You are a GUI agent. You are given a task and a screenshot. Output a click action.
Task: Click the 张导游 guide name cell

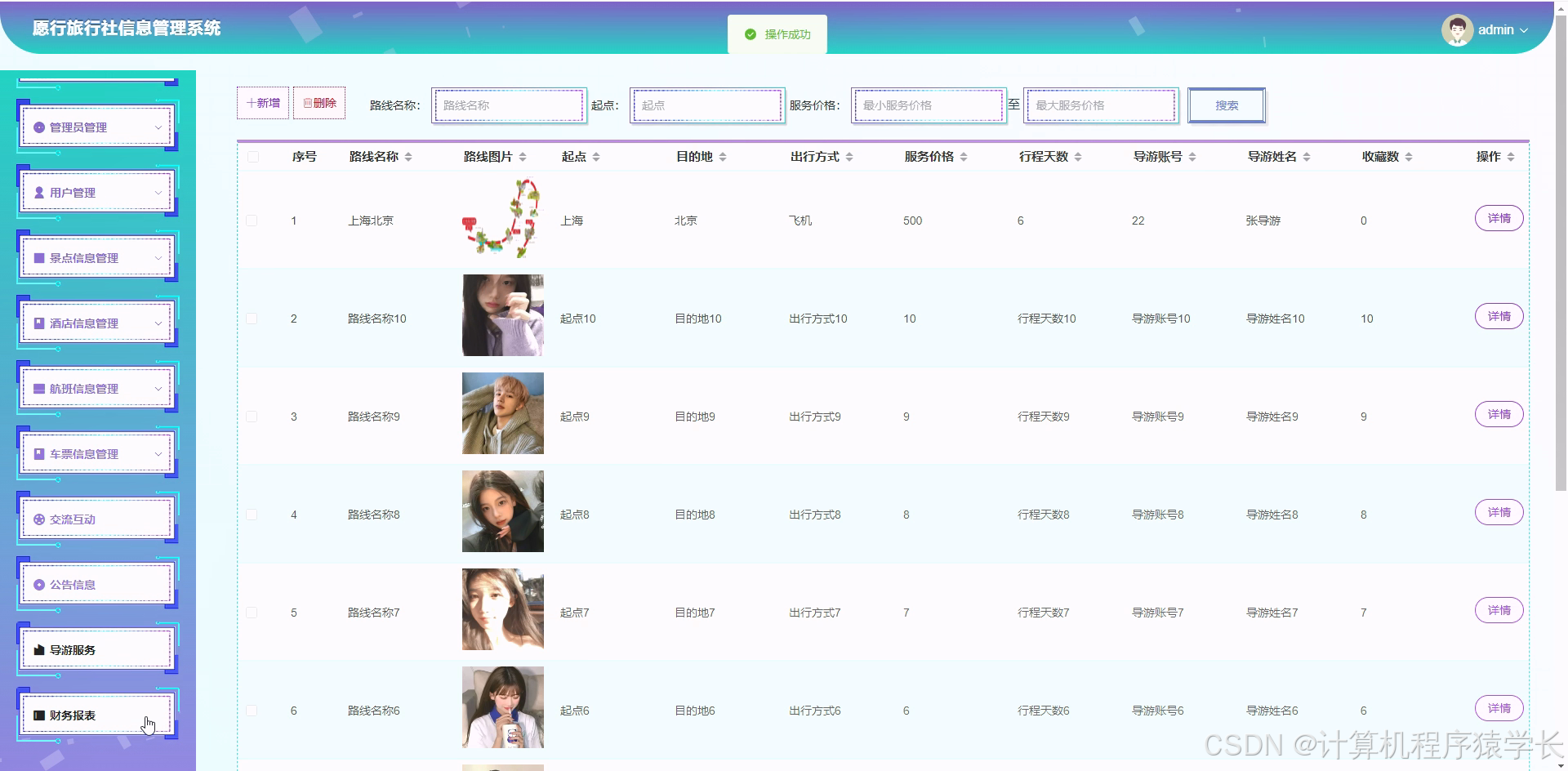(x=1263, y=221)
